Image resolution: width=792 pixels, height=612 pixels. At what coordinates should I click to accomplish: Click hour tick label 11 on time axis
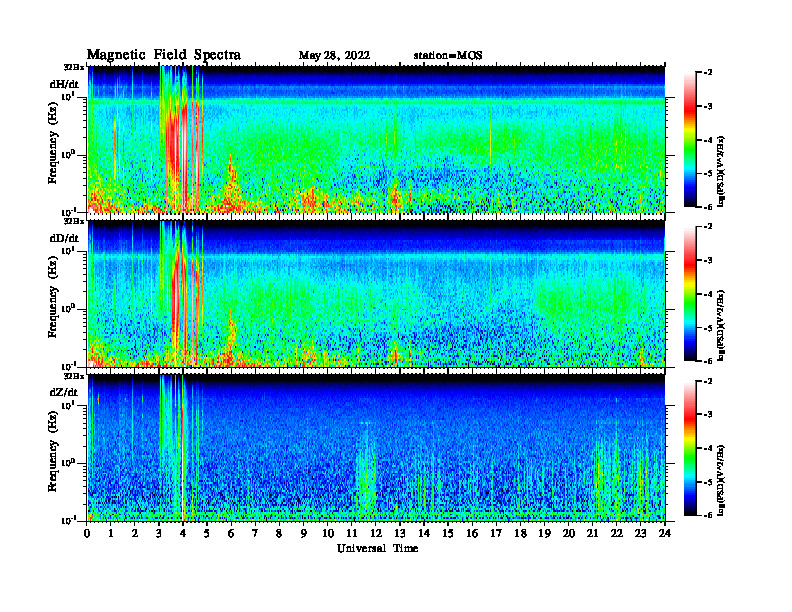(352, 533)
